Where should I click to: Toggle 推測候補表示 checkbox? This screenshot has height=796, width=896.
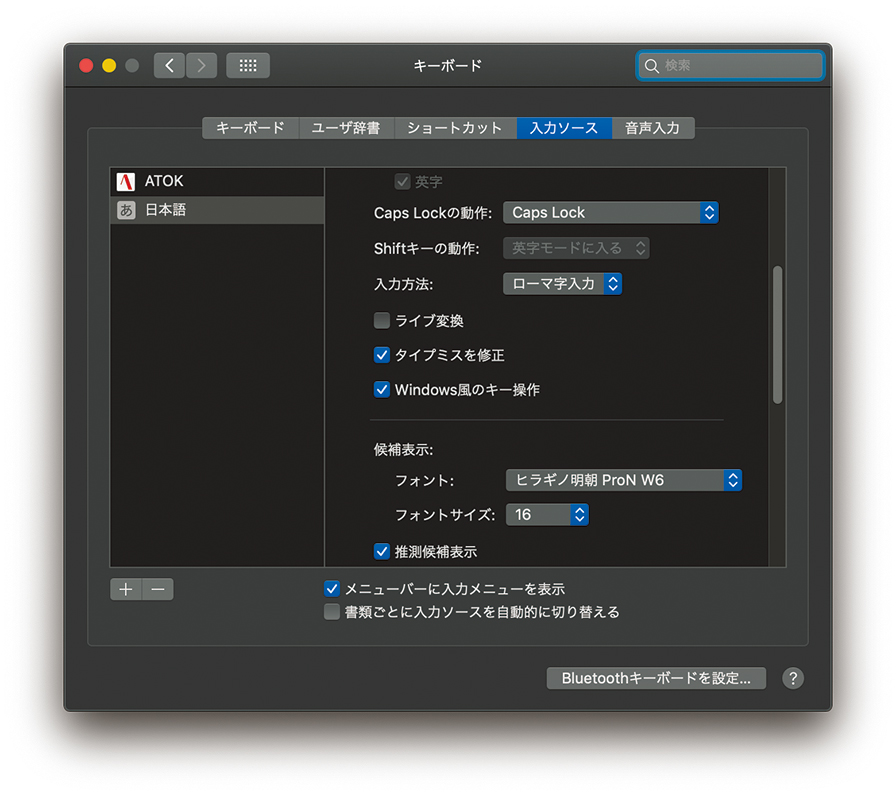(382, 551)
